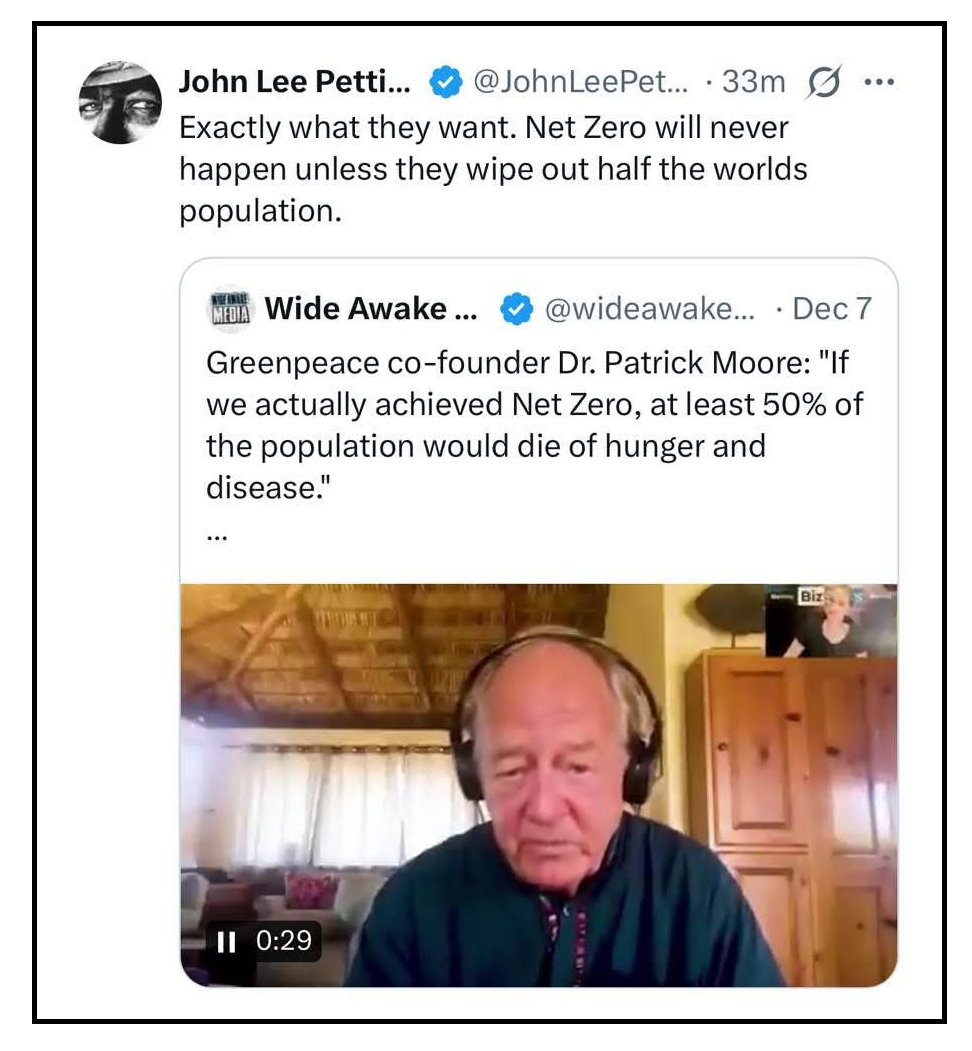This screenshot has width=972, height=1051.
Task: Click the verified badge beside Wide Awake
Action: point(515,310)
